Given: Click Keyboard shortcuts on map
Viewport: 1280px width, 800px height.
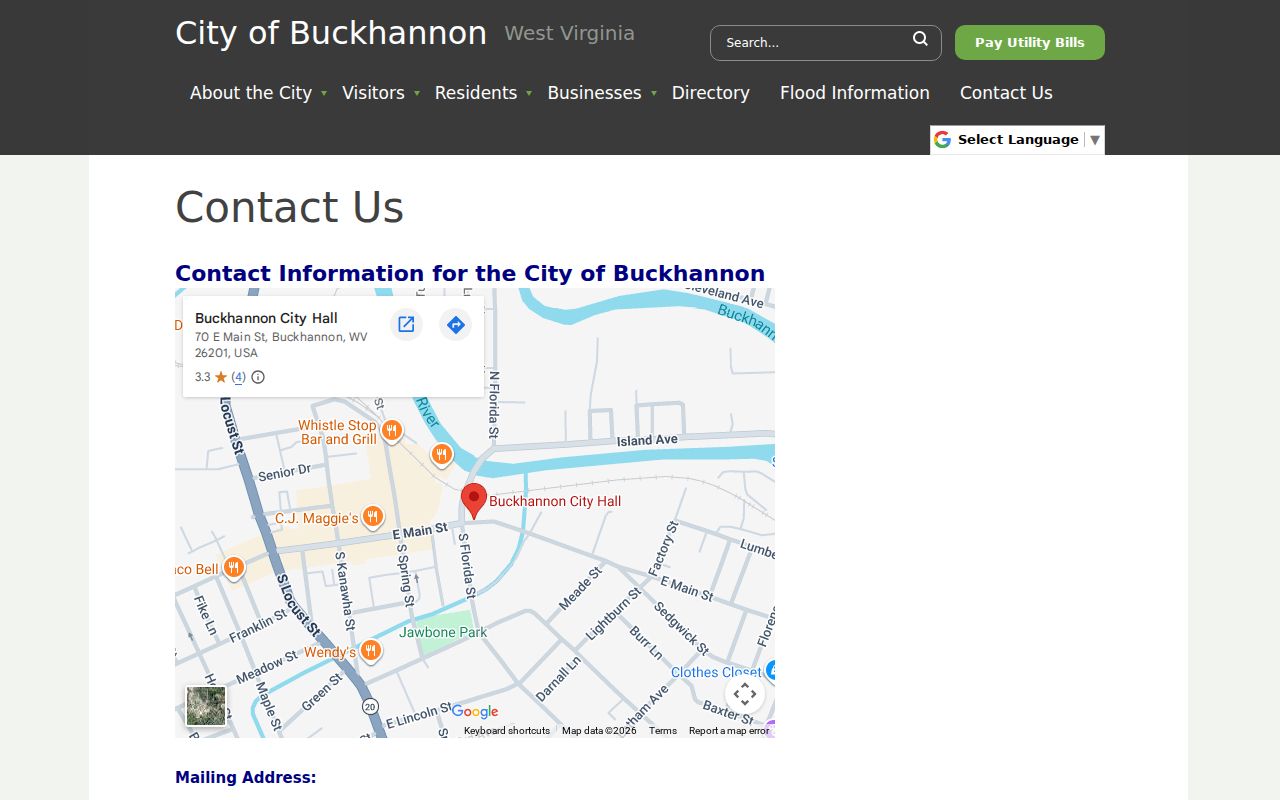Looking at the screenshot, I should coord(507,731).
